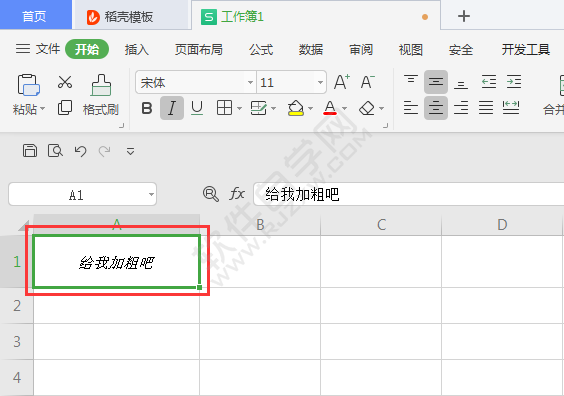Open font group dialog launcher

pyautogui.click(x=386, y=125)
